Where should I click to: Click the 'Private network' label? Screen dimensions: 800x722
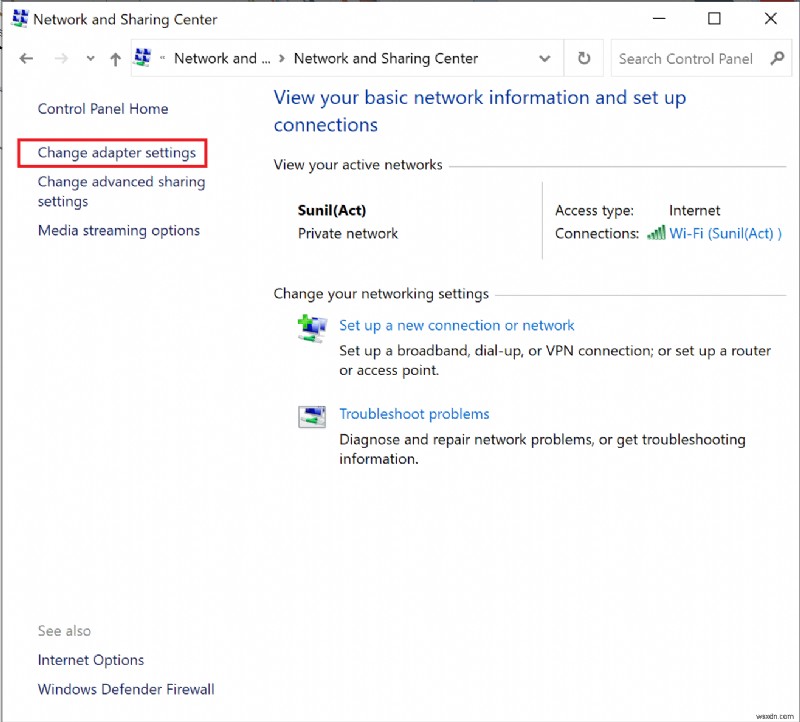(x=347, y=234)
